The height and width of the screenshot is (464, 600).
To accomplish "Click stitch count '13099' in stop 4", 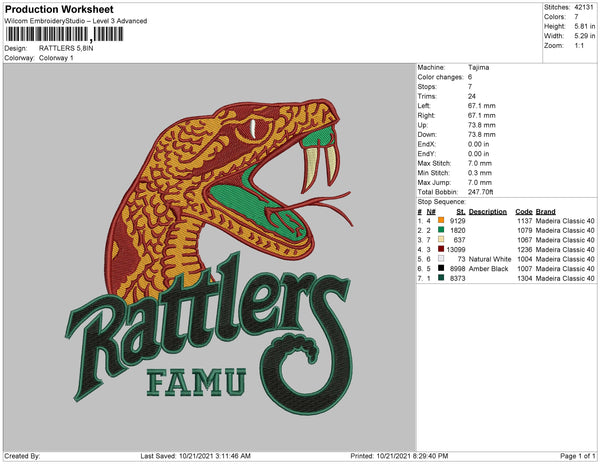I will pyautogui.click(x=456, y=249).
